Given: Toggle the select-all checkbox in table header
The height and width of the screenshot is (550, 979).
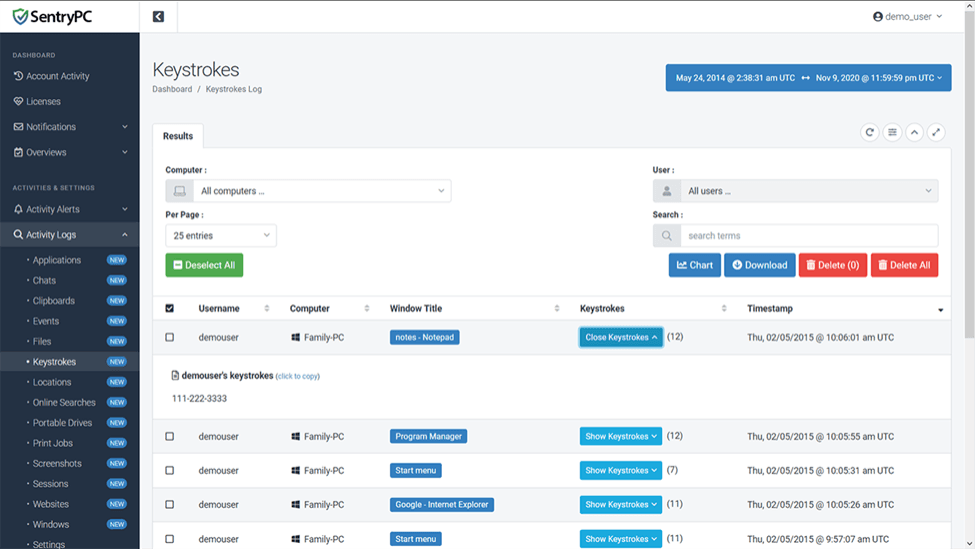Looking at the screenshot, I should 169,309.
